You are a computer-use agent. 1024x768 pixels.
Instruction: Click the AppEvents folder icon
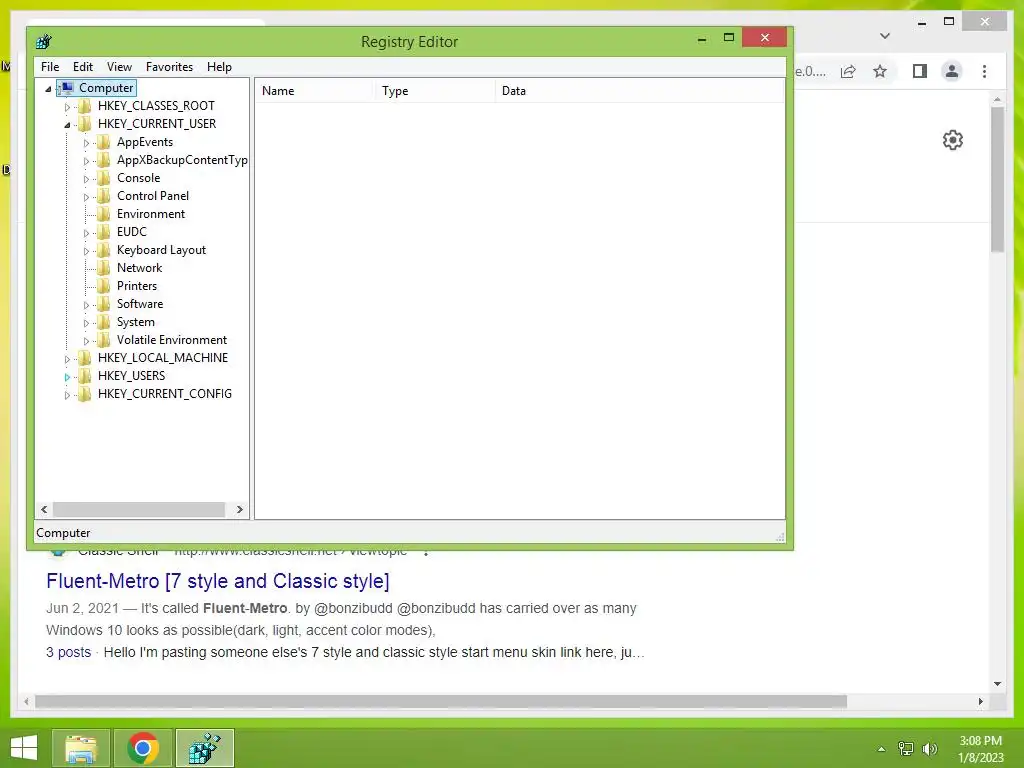coord(103,142)
